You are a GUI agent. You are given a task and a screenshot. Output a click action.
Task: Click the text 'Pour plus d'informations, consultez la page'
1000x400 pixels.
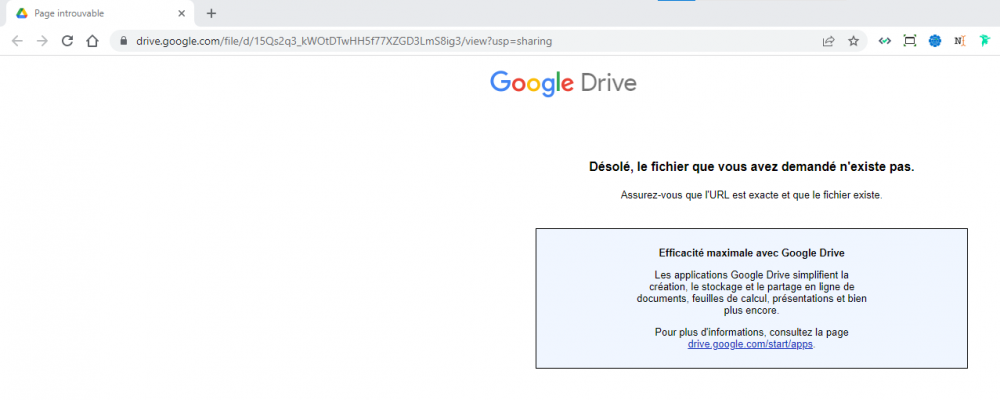pyautogui.click(x=751, y=332)
